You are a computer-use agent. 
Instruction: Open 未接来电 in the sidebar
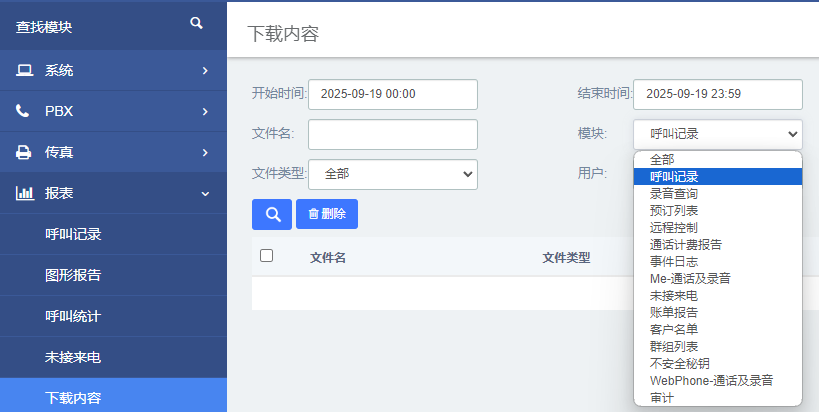tap(73, 357)
